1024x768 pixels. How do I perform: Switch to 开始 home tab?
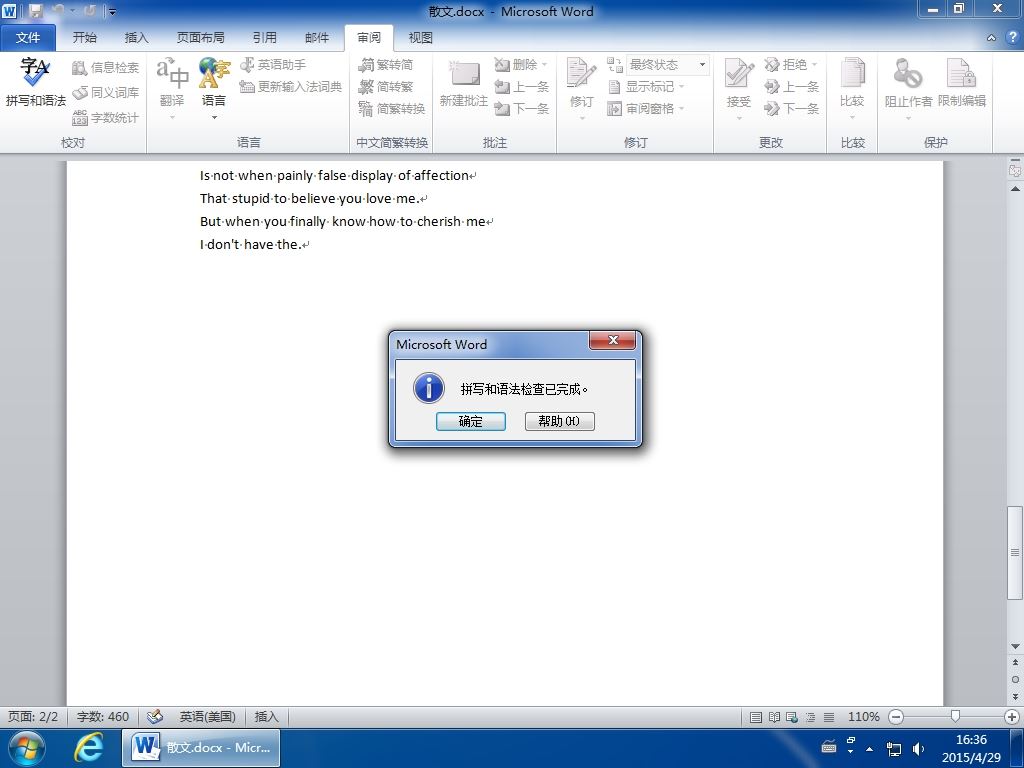point(84,38)
